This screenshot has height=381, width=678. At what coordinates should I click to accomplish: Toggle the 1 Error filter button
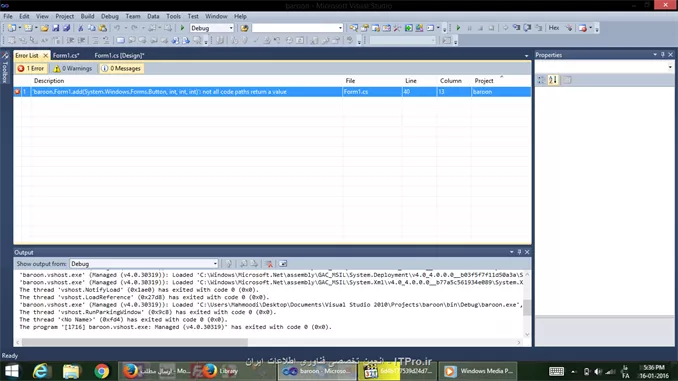31,68
